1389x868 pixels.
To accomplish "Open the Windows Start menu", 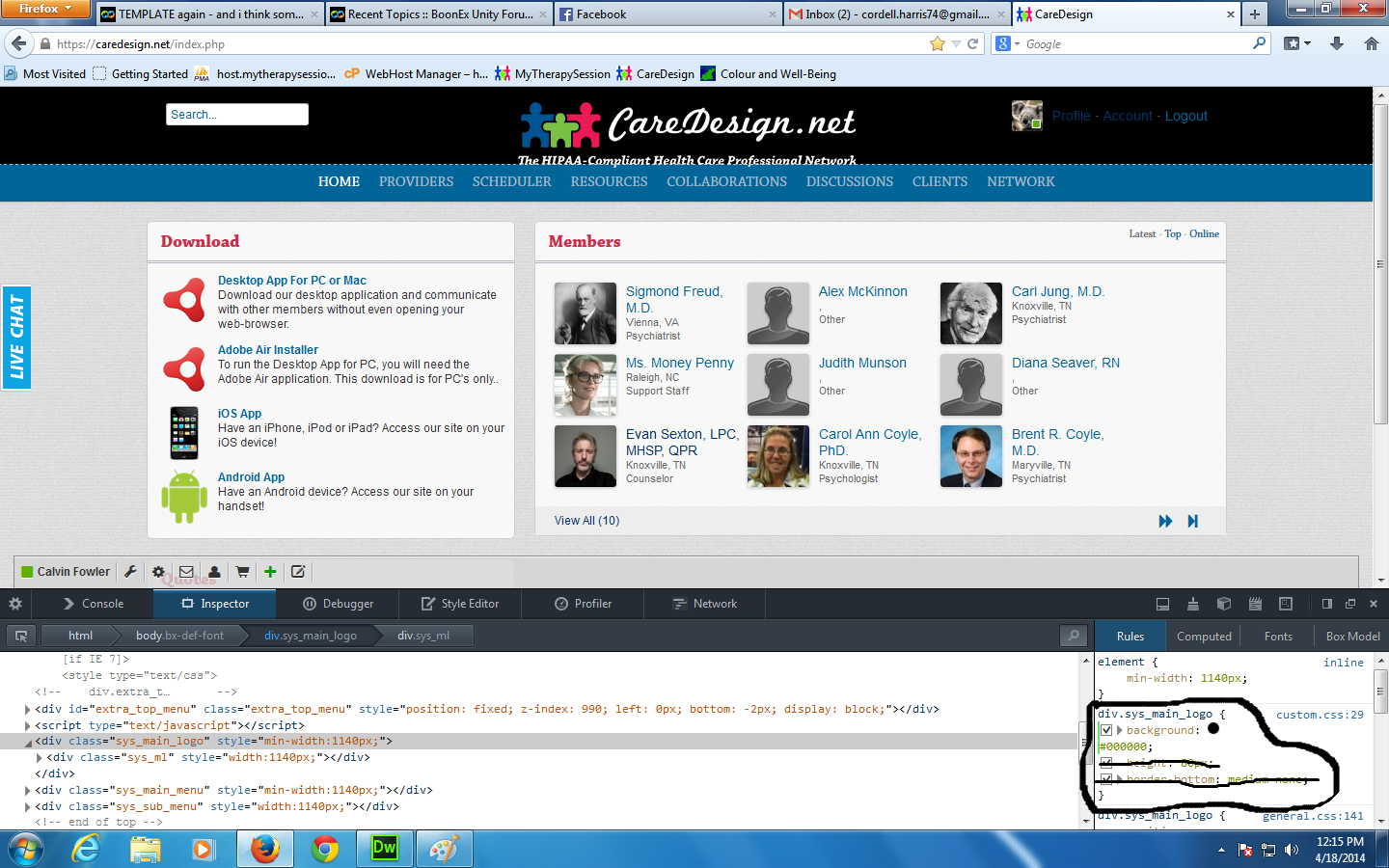I will (26, 850).
